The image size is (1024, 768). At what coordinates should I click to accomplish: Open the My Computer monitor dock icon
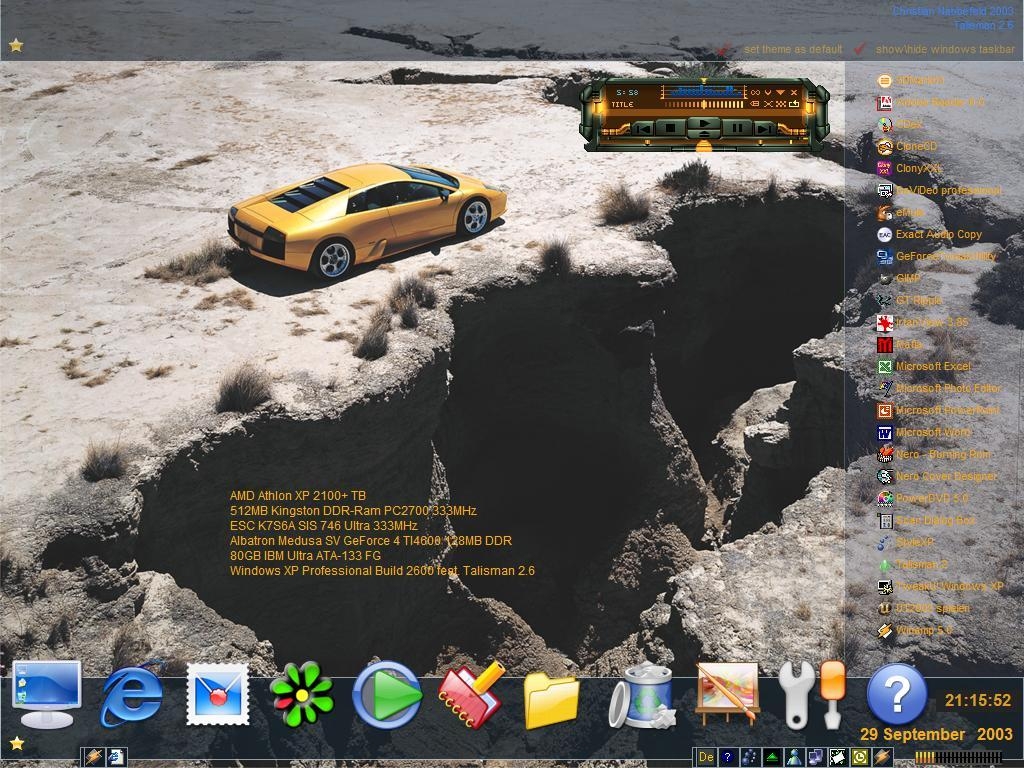[x=46, y=694]
